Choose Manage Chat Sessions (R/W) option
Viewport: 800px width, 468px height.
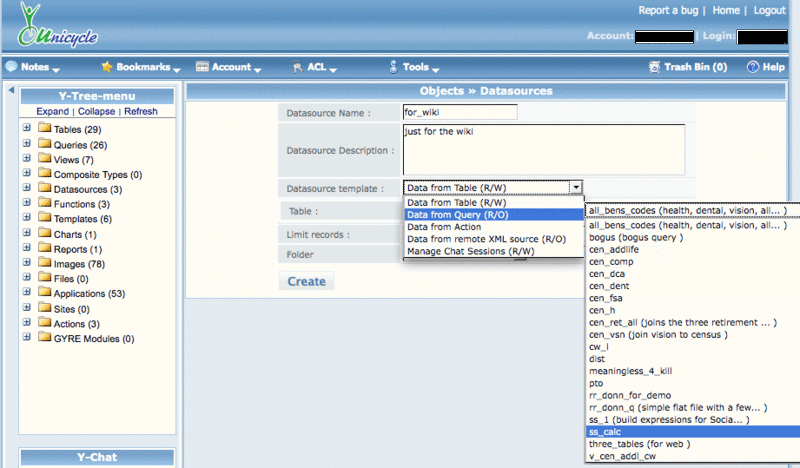click(471, 251)
